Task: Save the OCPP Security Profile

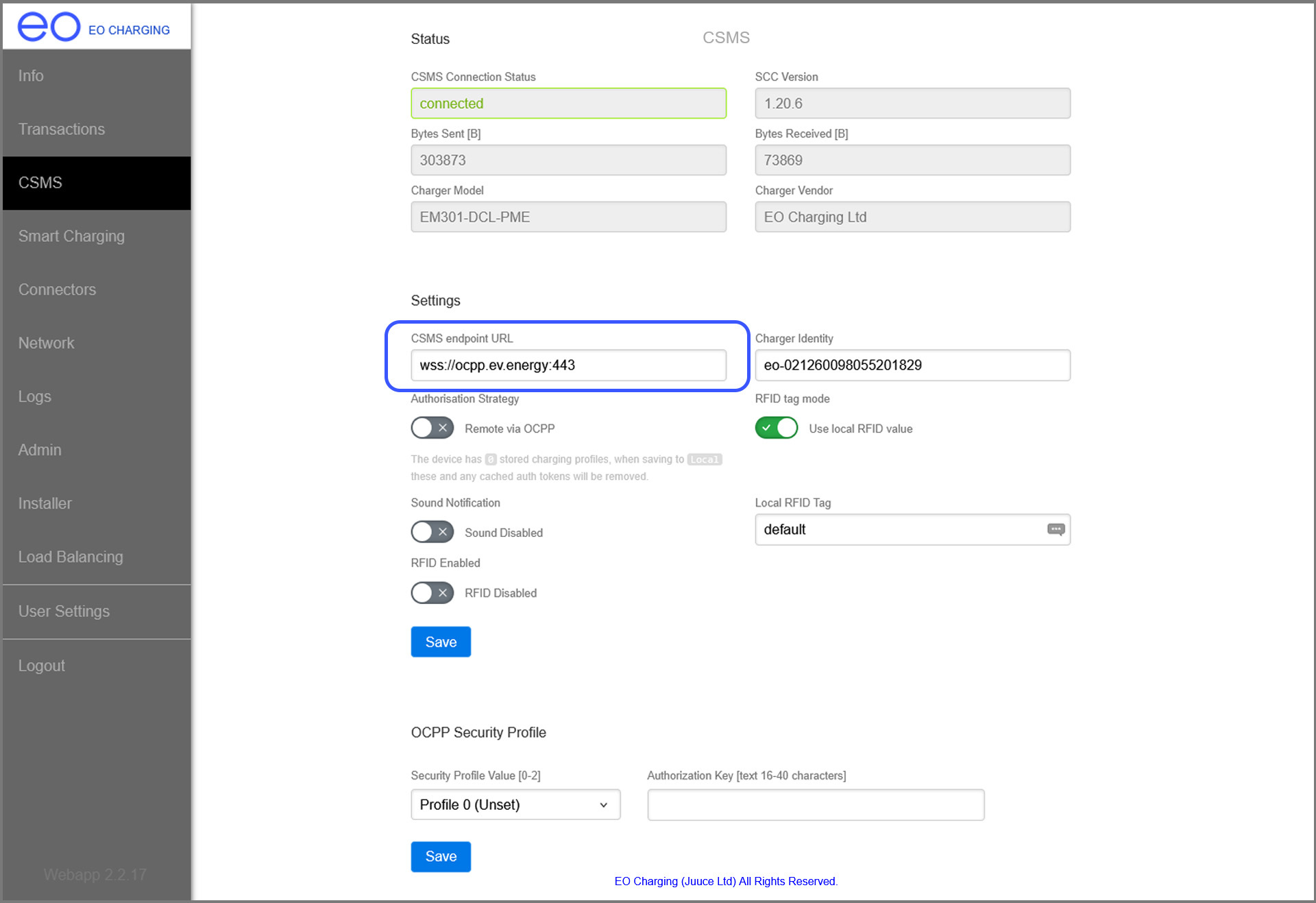Action: 441,856
